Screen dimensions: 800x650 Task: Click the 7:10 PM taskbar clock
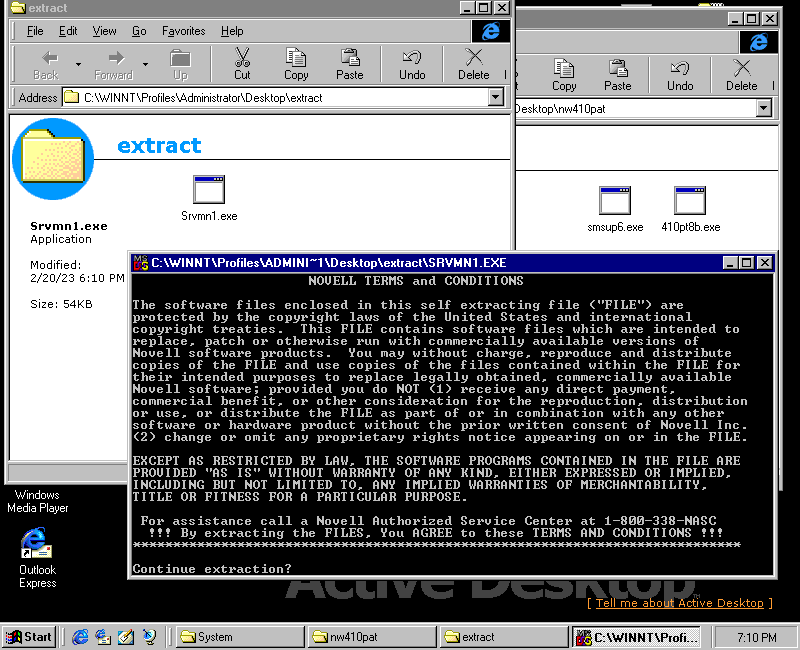coord(757,637)
